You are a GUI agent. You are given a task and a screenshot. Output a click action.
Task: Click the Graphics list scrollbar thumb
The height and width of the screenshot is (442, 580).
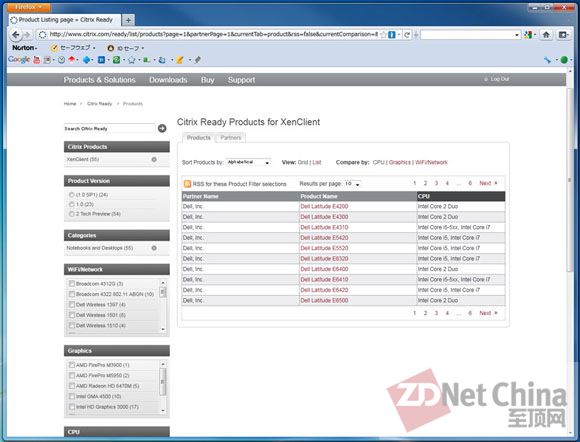(163, 381)
